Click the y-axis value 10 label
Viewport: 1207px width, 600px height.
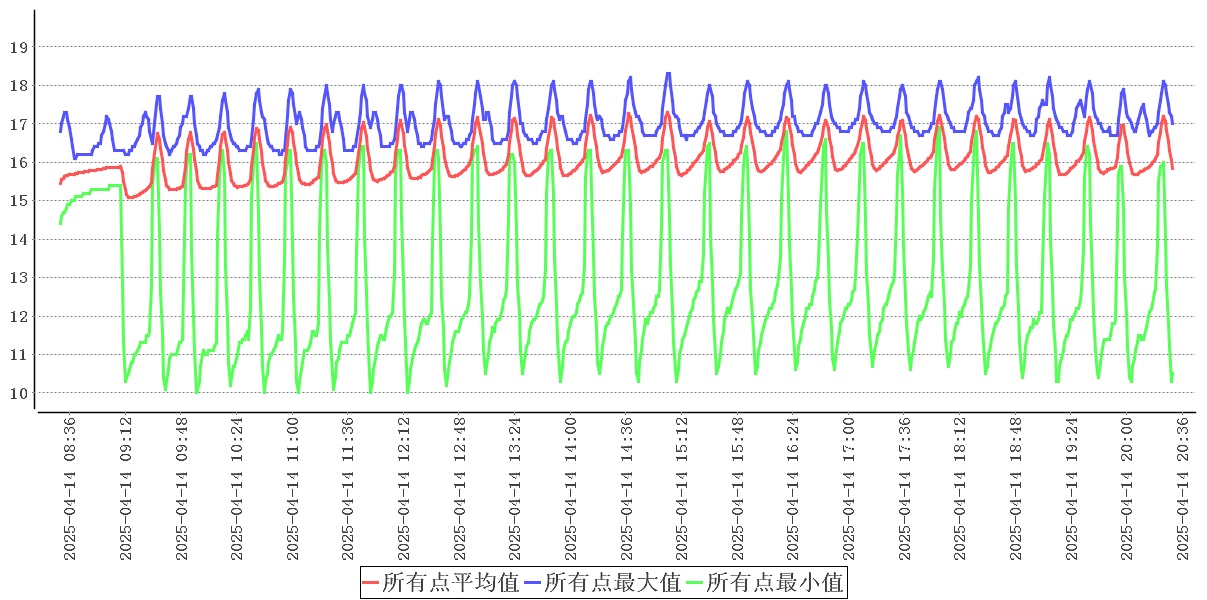coord(19,393)
